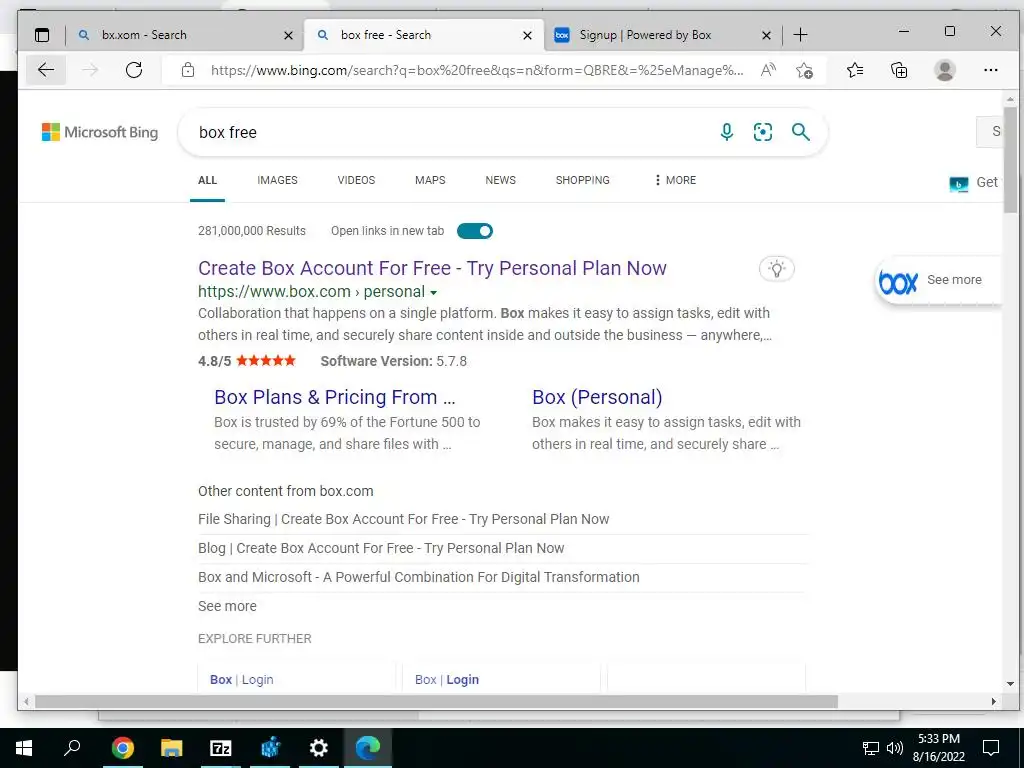Image resolution: width=1024 pixels, height=768 pixels.
Task: Start visual search with camera icon
Action: [x=763, y=132]
